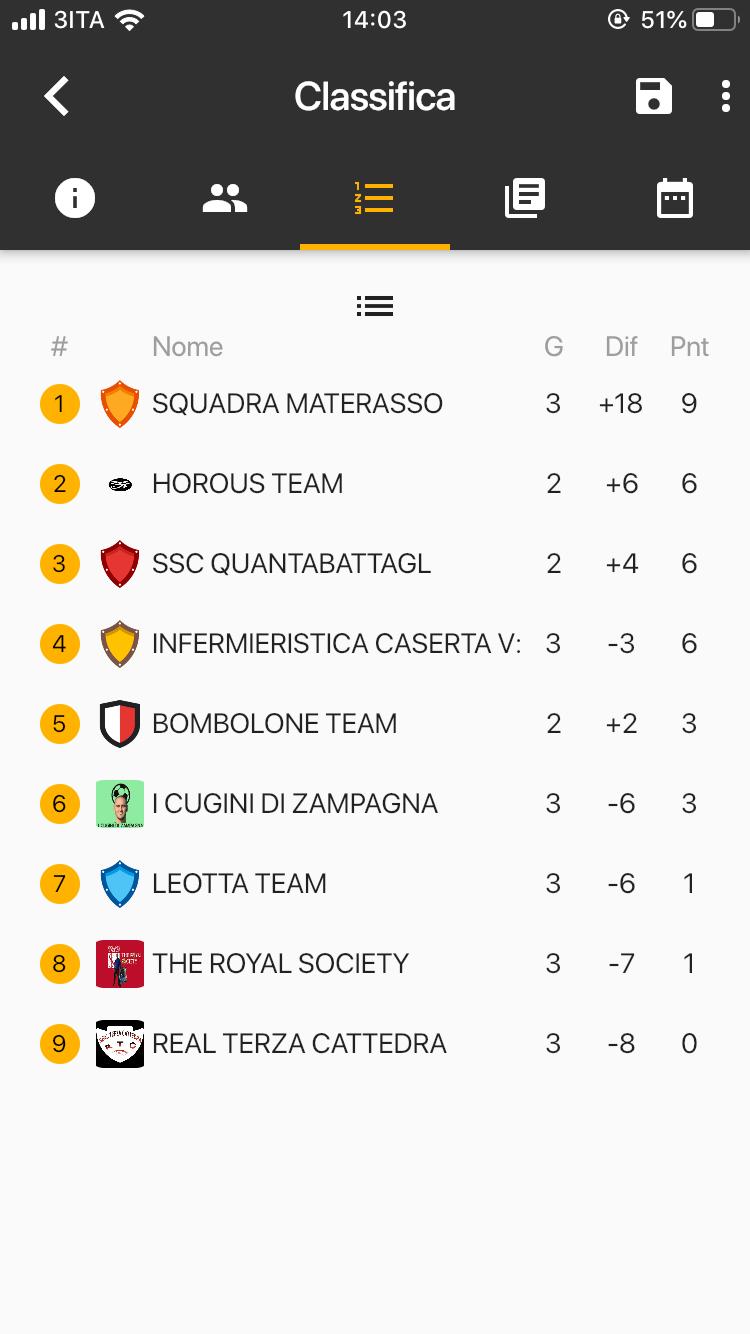Viewport: 750px width, 1334px height.
Task: Open the three-dot overflow menu
Action: pos(726,97)
